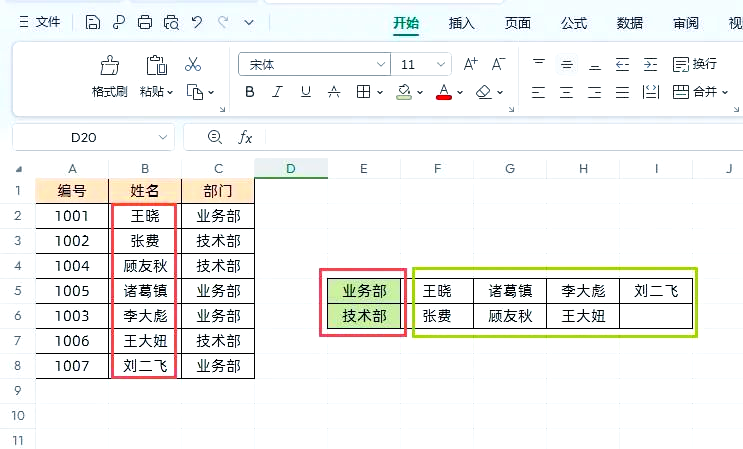
Task: Switch to the 数据 tab
Action: click(630, 23)
